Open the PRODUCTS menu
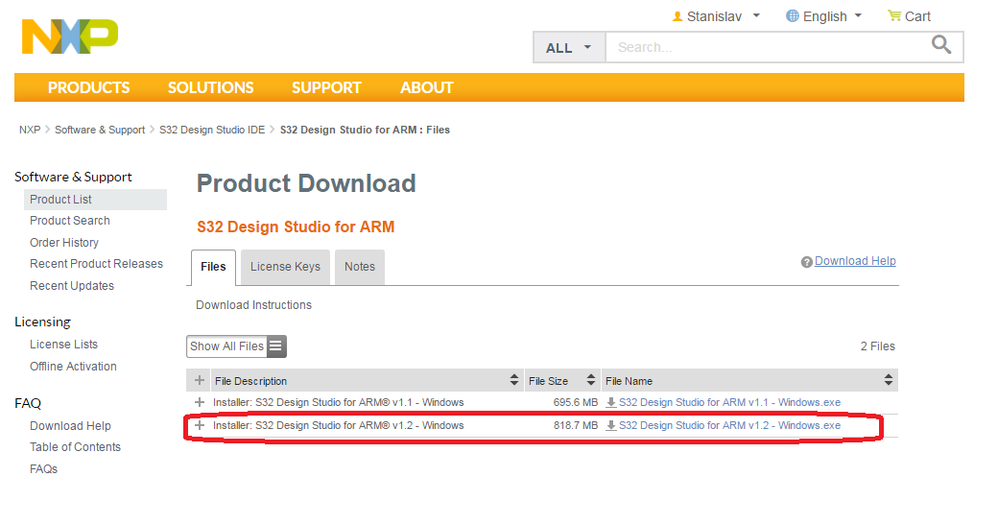 coord(88,87)
